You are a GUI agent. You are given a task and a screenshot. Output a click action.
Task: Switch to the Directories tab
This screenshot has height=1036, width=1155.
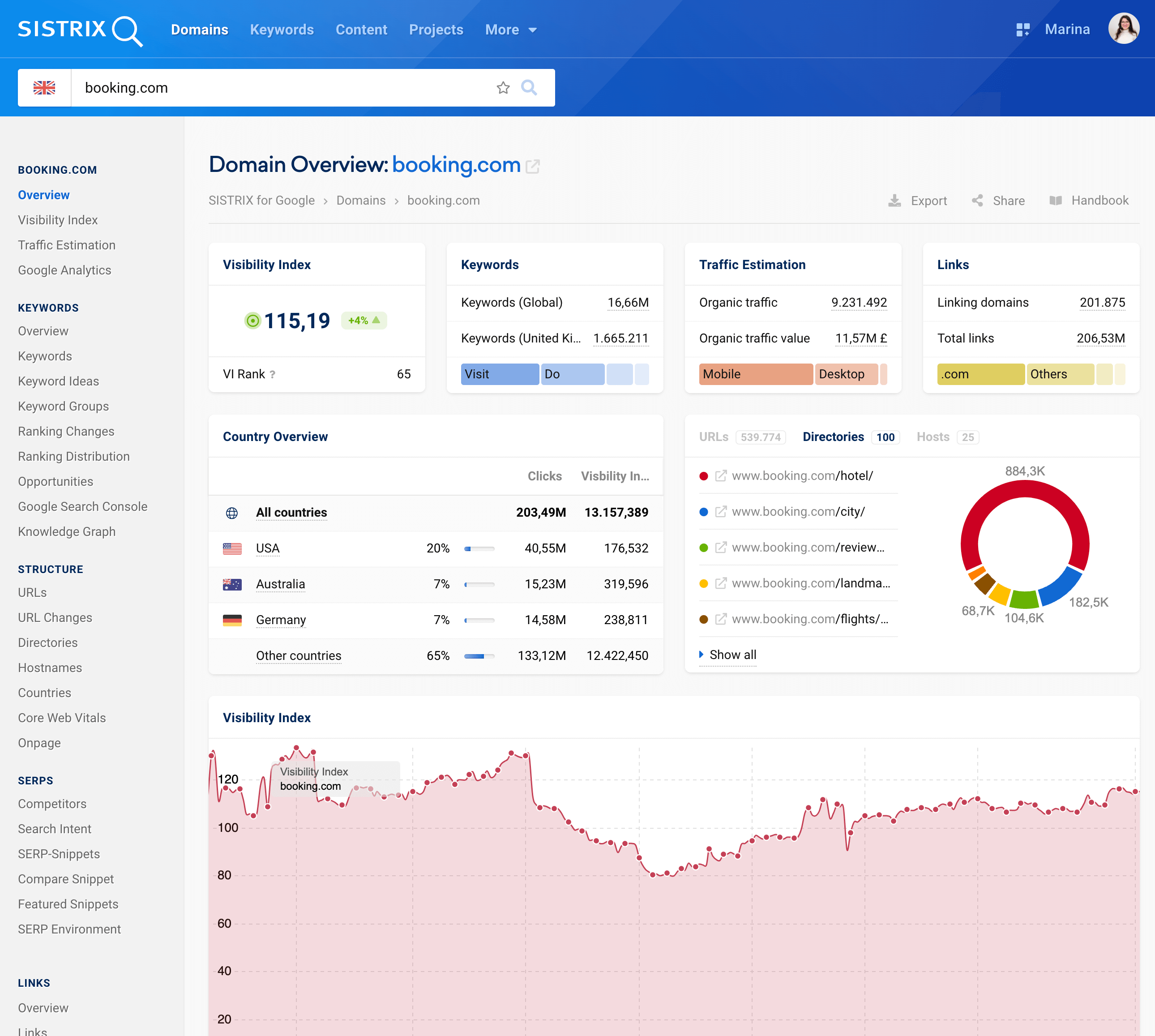click(x=851, y=437)
